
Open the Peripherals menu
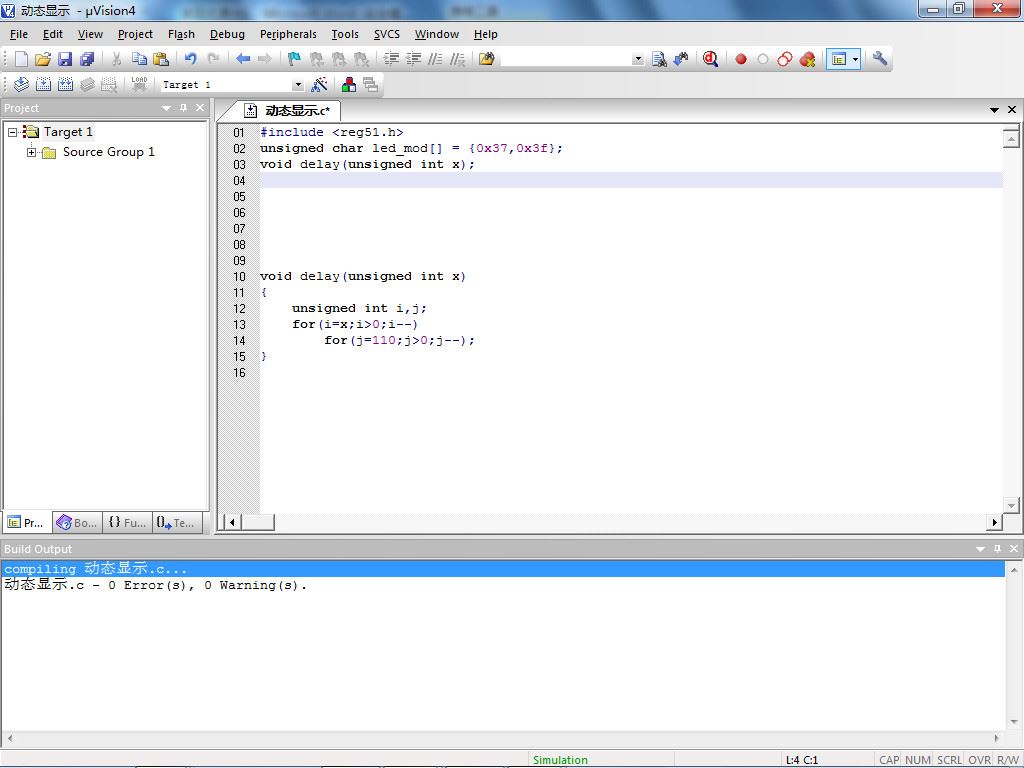(288, 34)
